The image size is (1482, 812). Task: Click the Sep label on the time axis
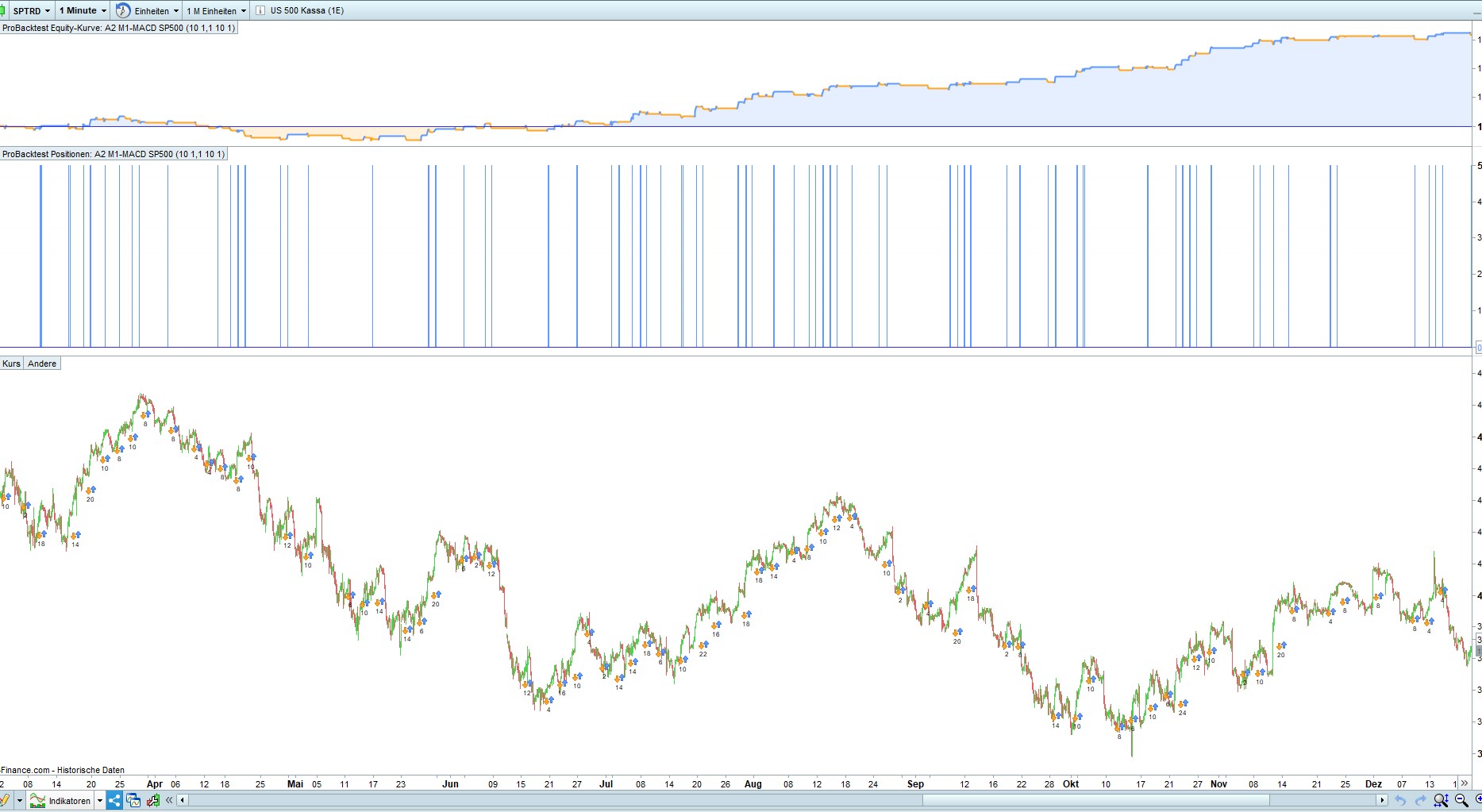pos(915,784)
